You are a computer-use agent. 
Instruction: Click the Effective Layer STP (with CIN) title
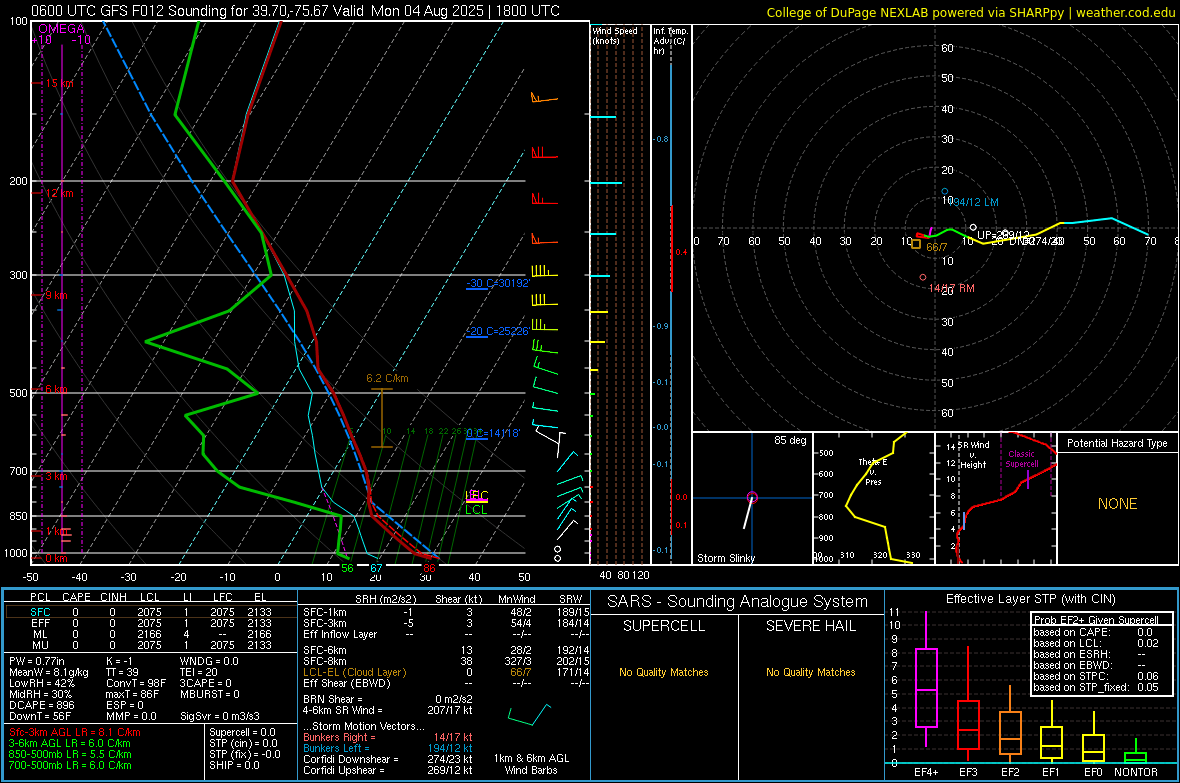click(1030, 599)
